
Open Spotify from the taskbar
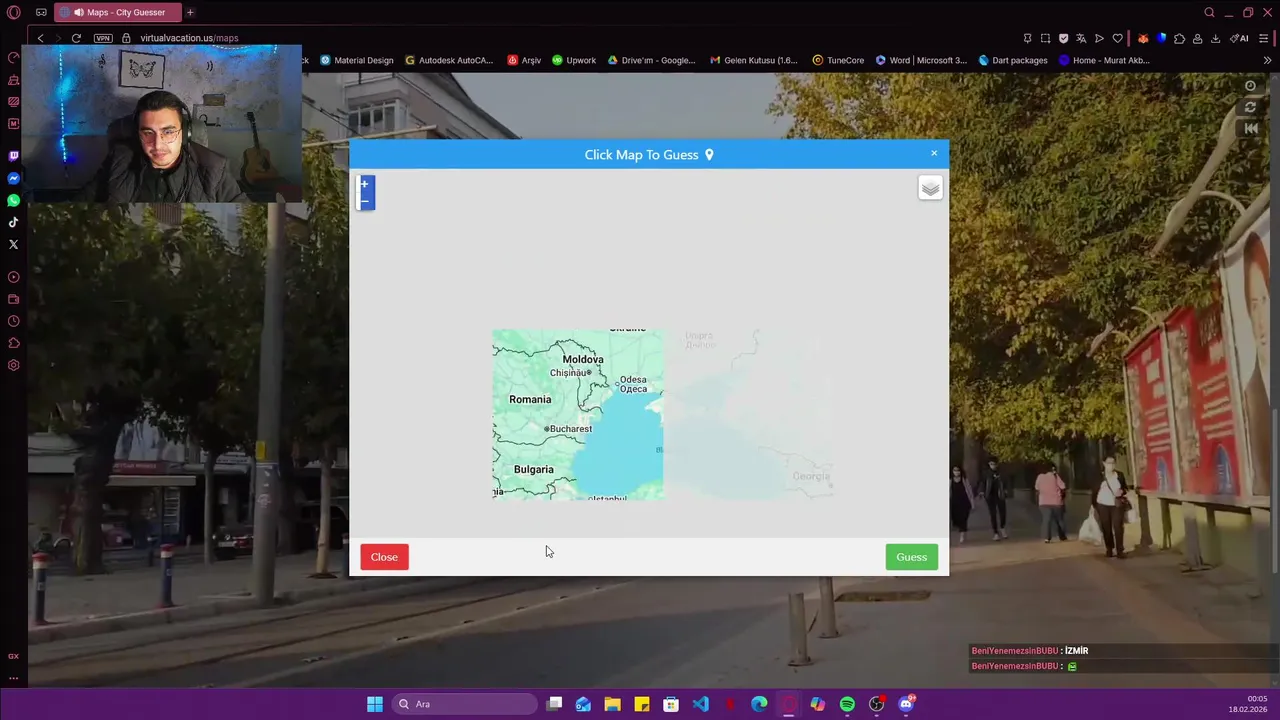pos(847,704)
